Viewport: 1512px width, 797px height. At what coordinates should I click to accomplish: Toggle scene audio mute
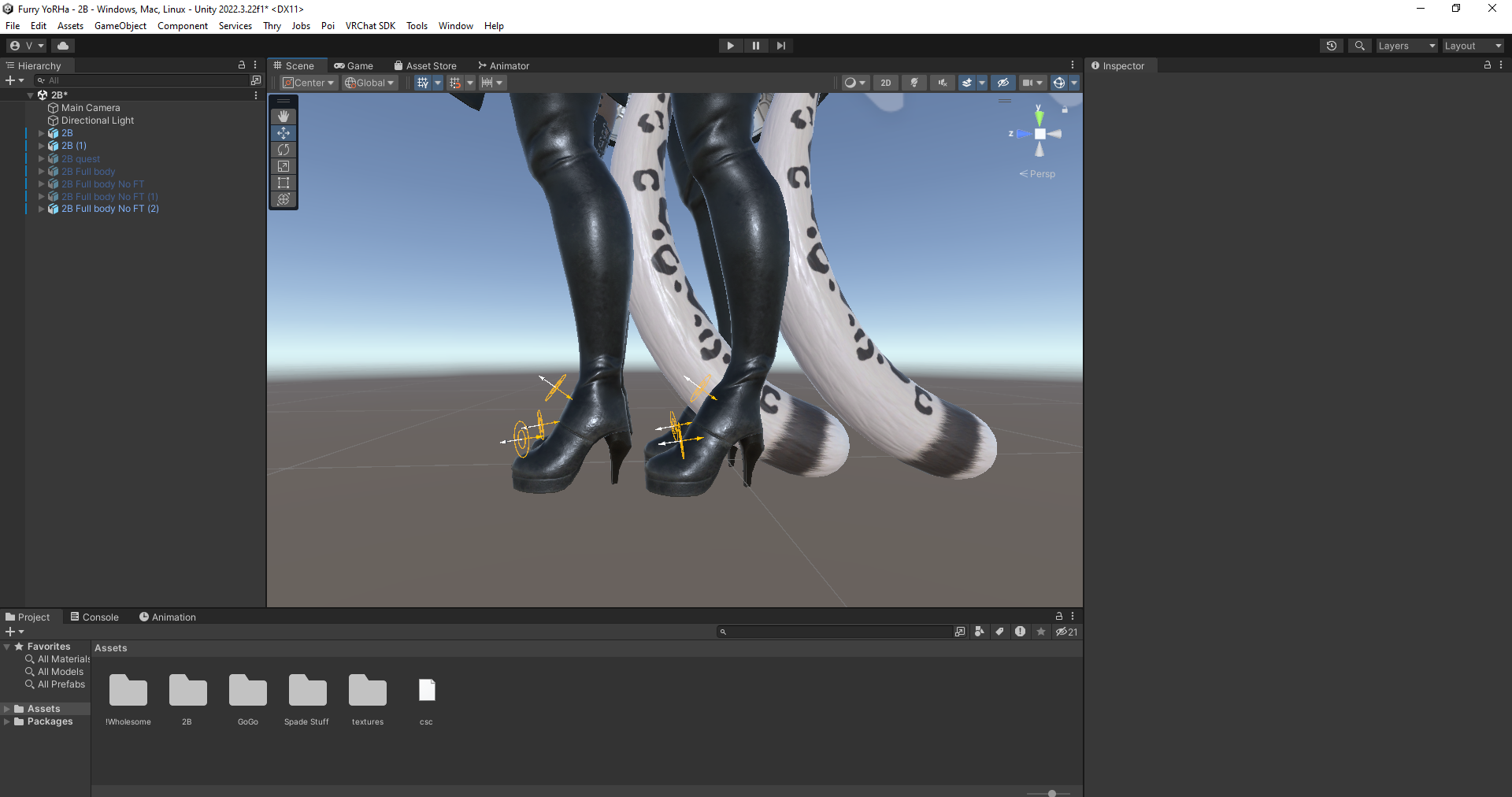[943, 83]
